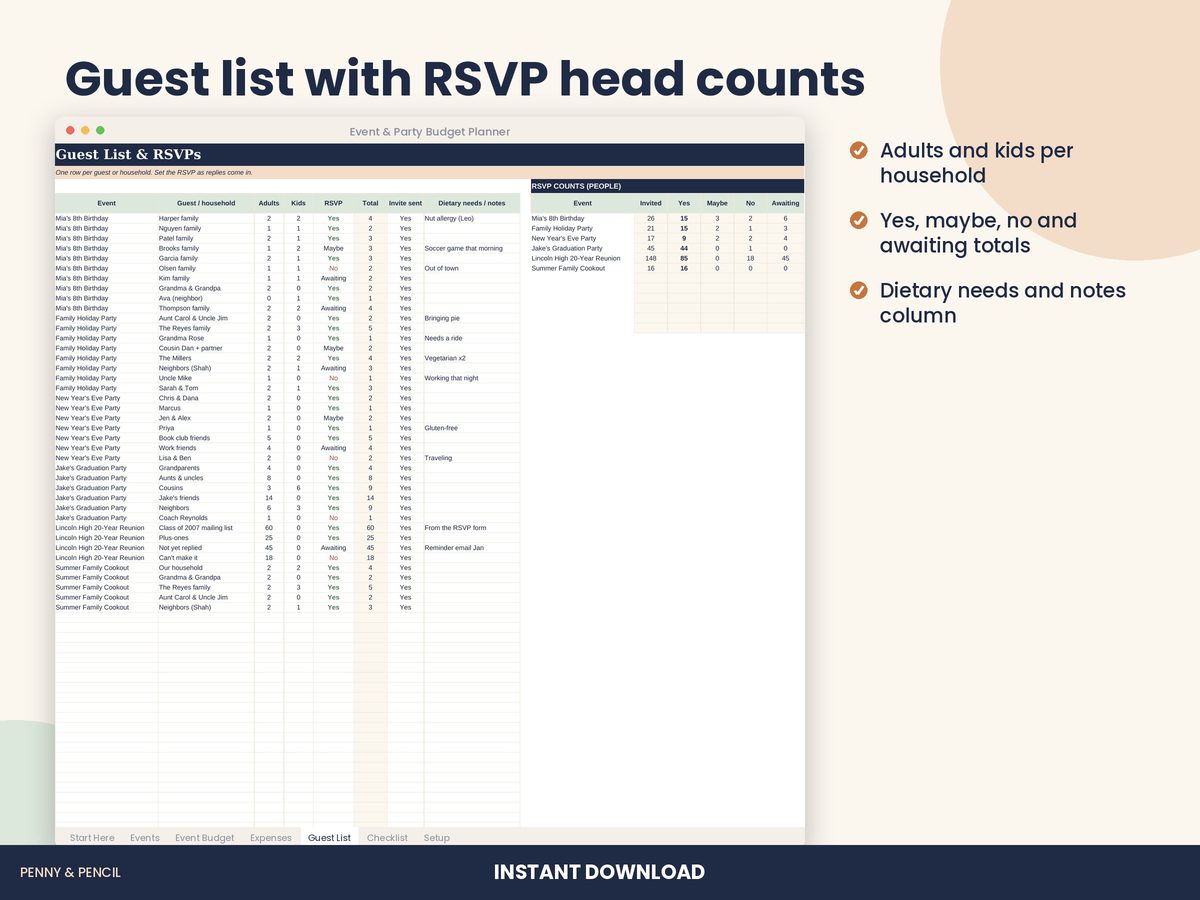The height and width of the screenshot is (900, 1200).
Task: Select the Ava (neighbor) cell
Action: pos(206,298)
